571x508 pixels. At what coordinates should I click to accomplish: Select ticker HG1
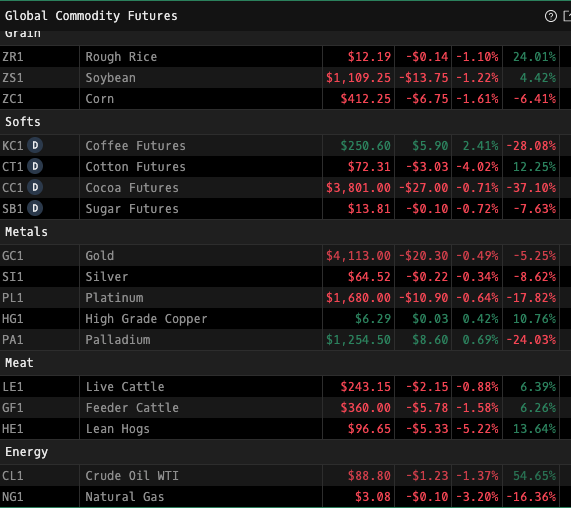[x=13, y=319]
